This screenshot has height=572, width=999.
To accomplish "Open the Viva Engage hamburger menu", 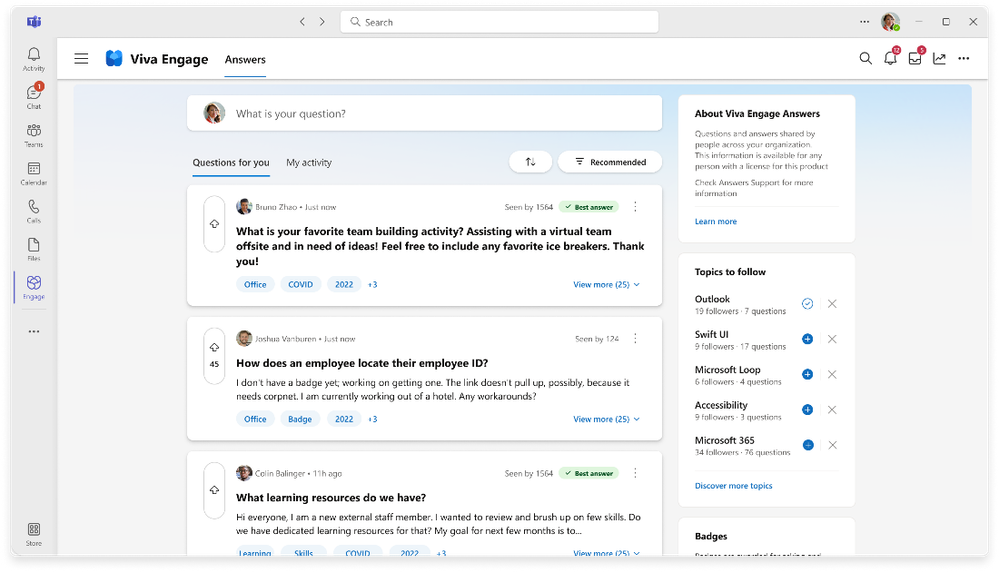I will [x=81, y=59].
